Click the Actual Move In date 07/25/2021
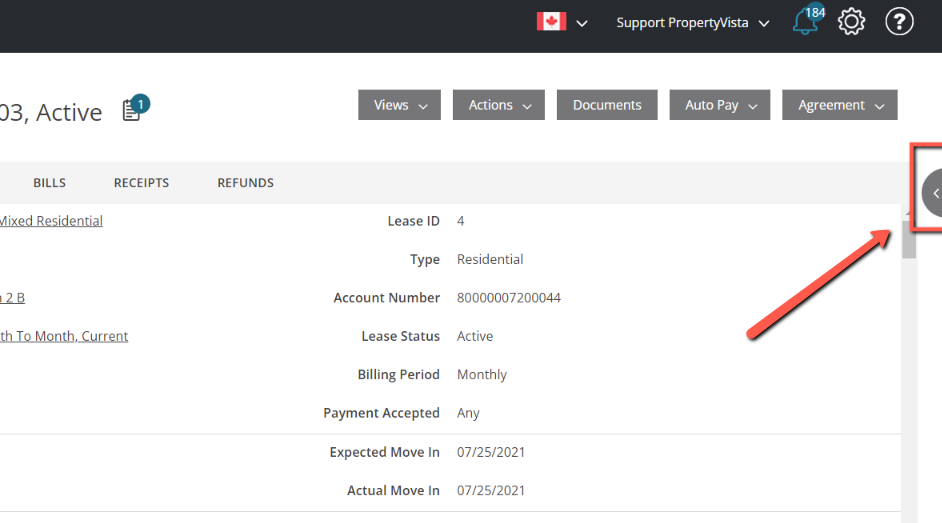The width and height of the screenshot is (942, 523). click(x=490, y=491)
